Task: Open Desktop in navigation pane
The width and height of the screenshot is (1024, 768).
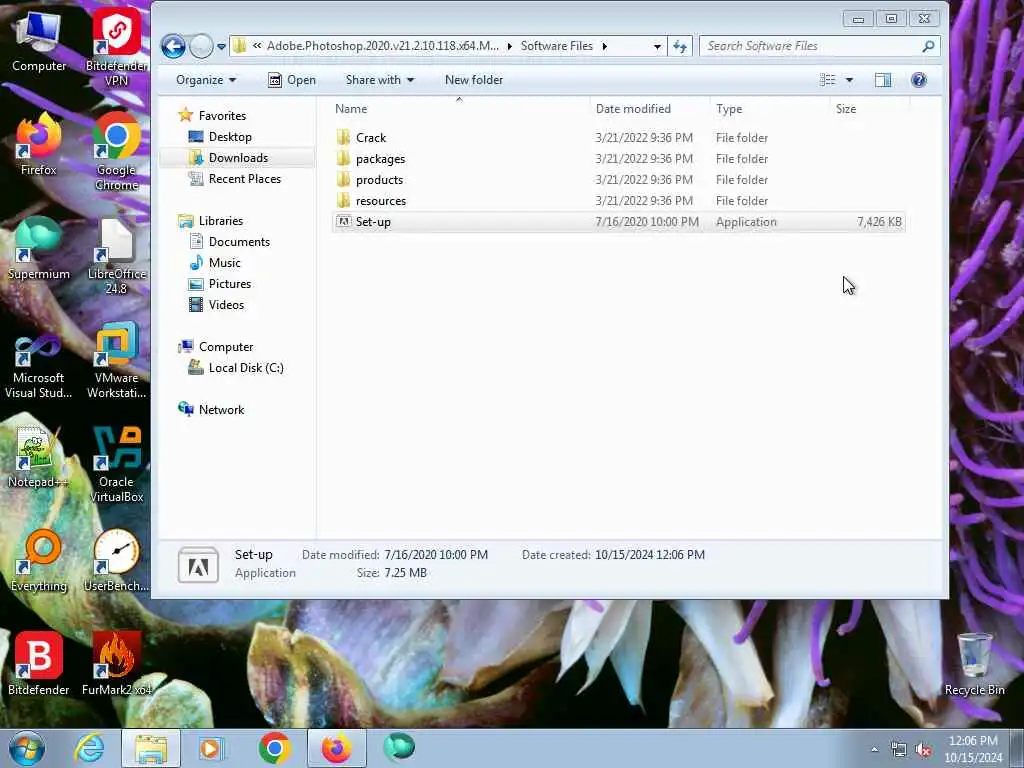Action: (220, 136)
